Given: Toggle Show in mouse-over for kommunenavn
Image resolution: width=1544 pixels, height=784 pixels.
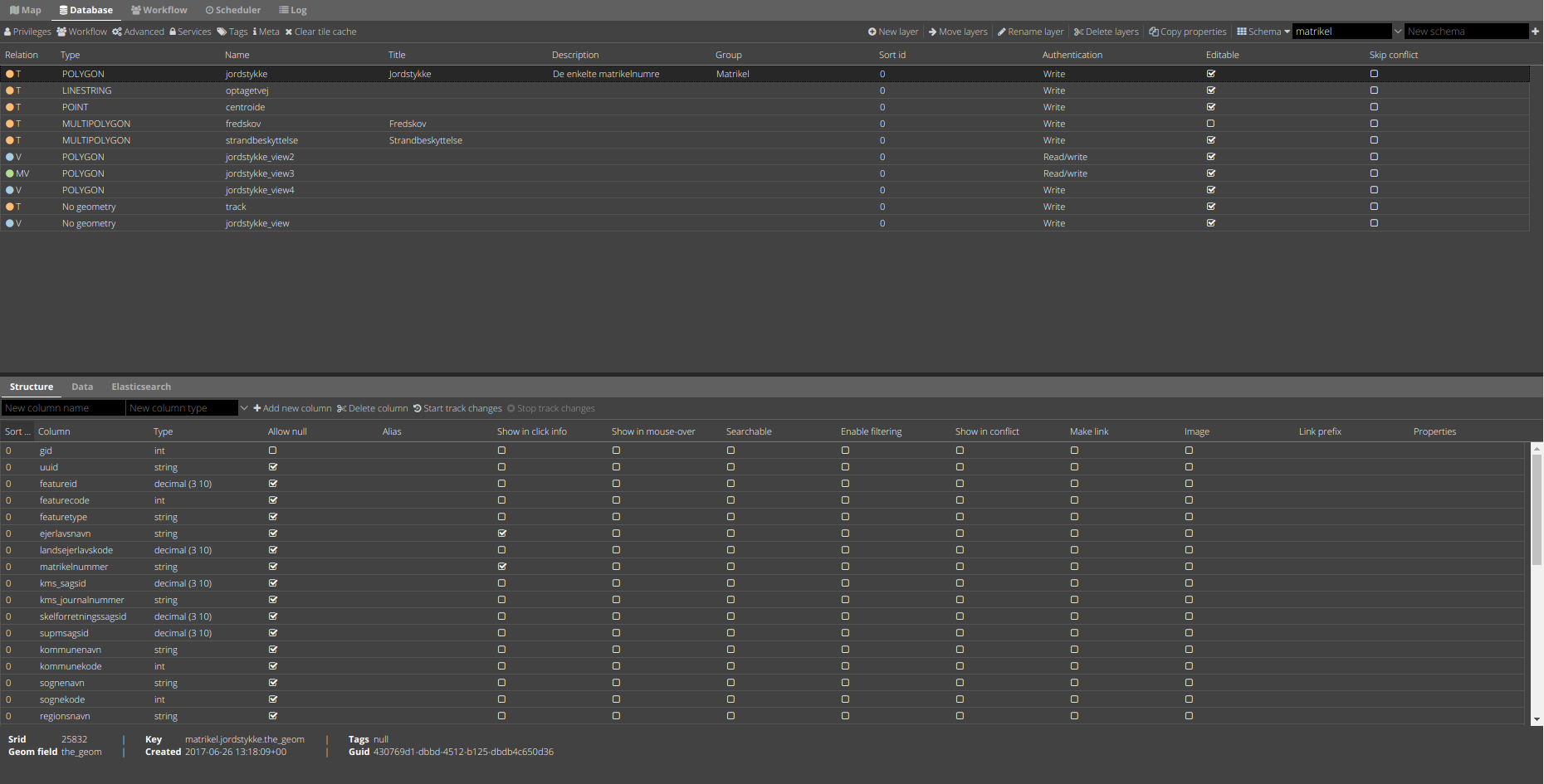Looking at the screenshot, I should [x=616, y=650].
